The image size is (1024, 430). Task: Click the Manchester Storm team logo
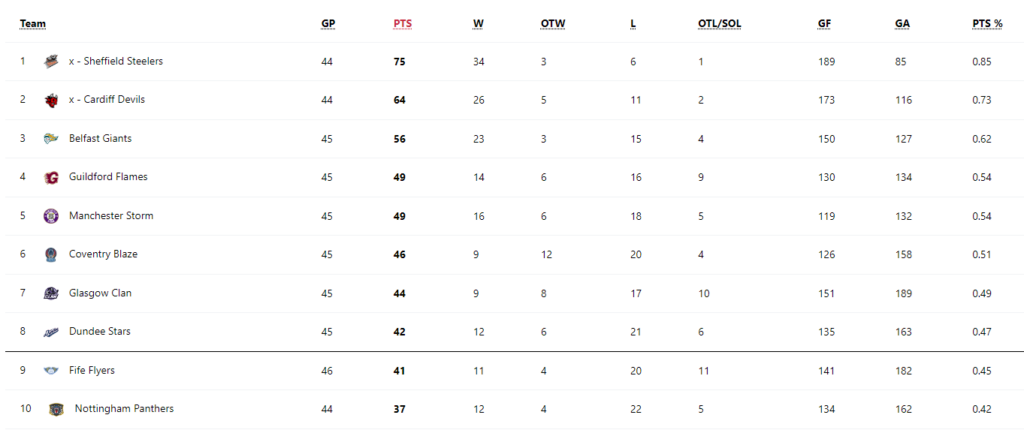tap(51, 216)
